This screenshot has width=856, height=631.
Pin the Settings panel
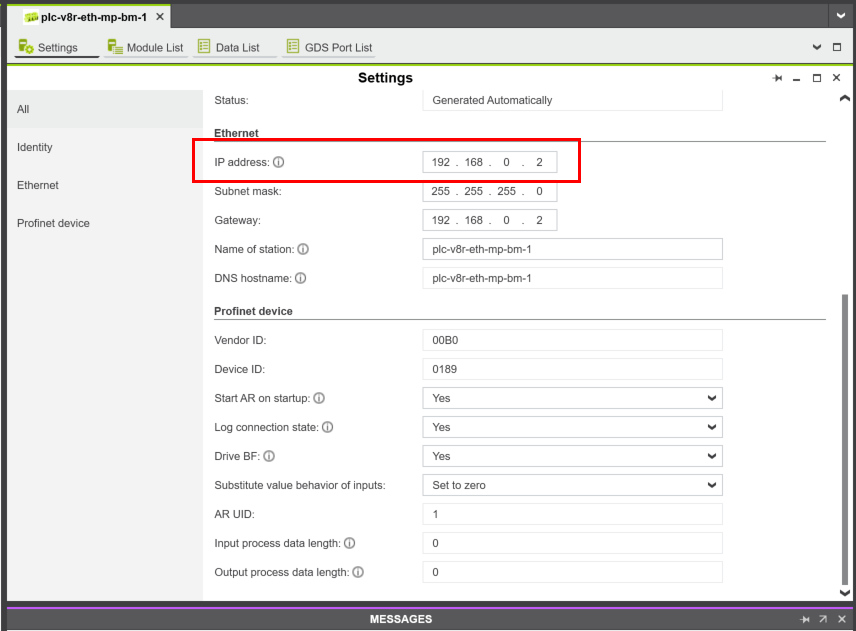777,79
